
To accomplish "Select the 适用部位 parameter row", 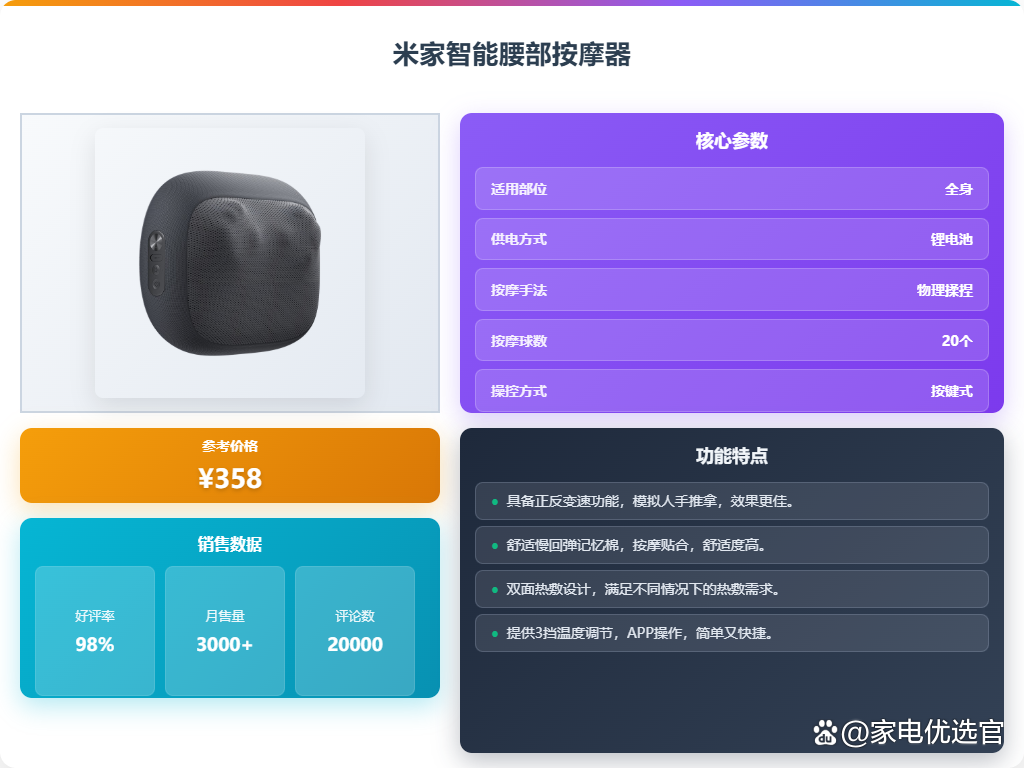I will (x=731, y=189).
